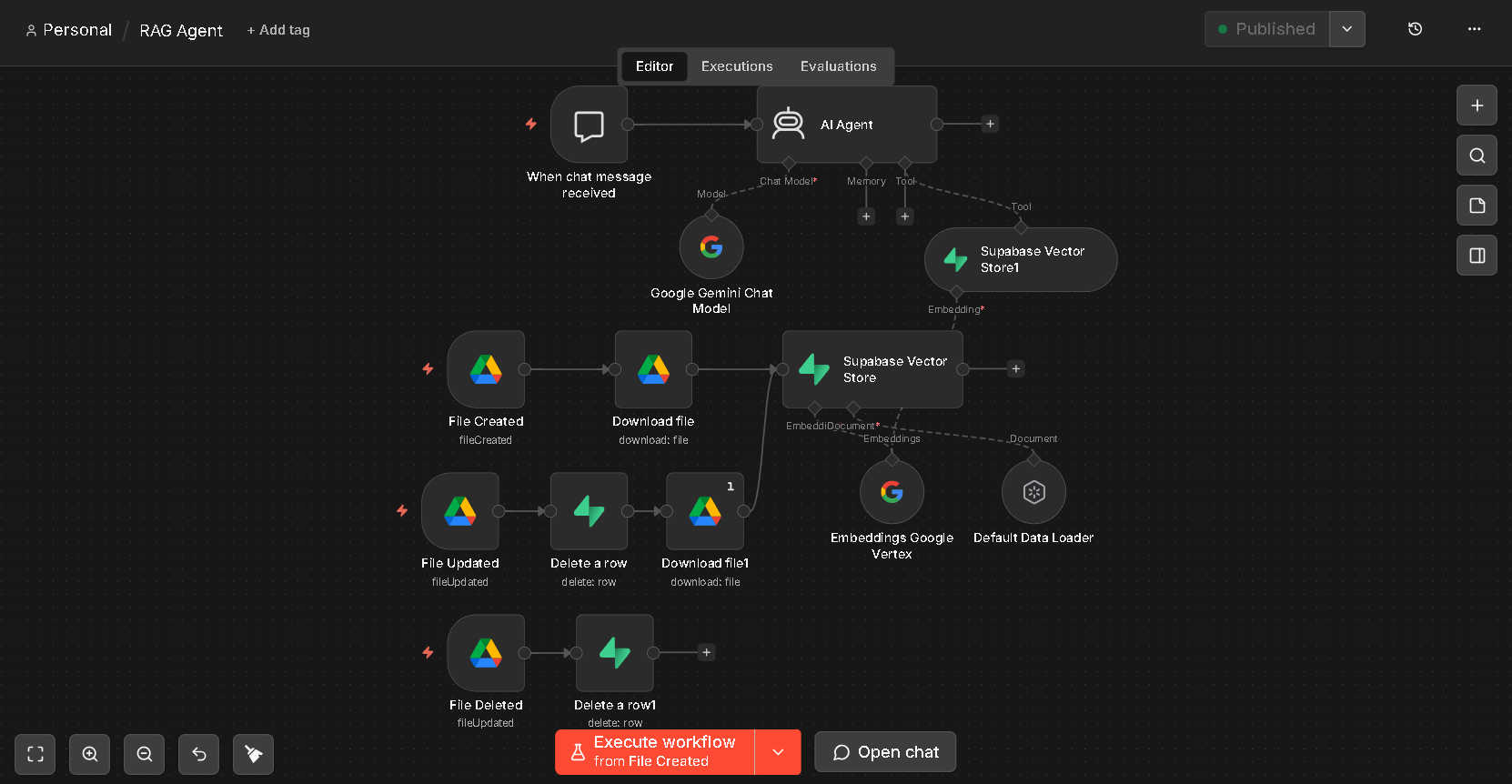
Task: Open the Delete a row1 node
Action: (615, 653)
